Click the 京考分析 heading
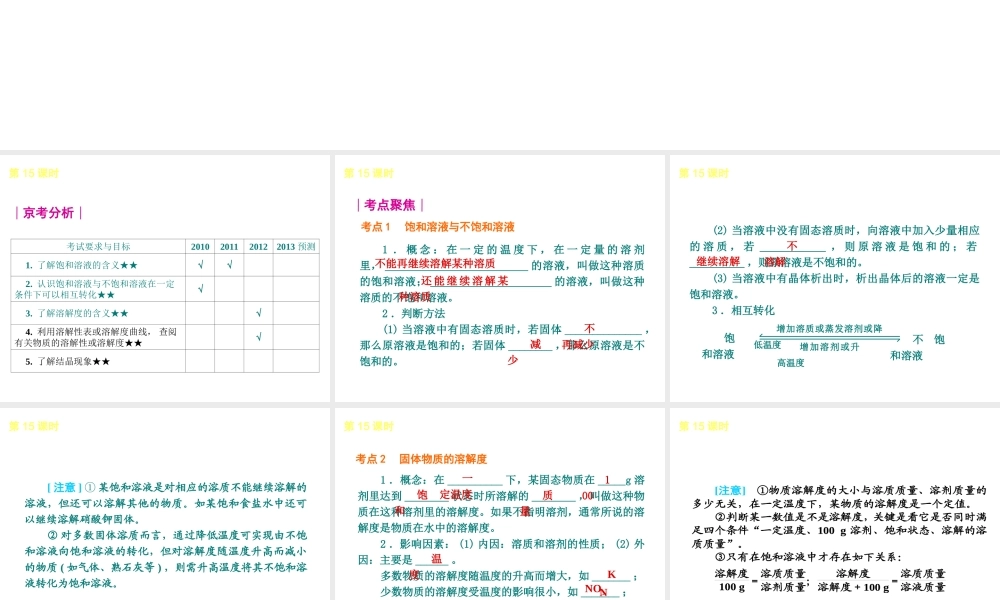The width and height of the screenshot is (1000, 600). [48, 212]
